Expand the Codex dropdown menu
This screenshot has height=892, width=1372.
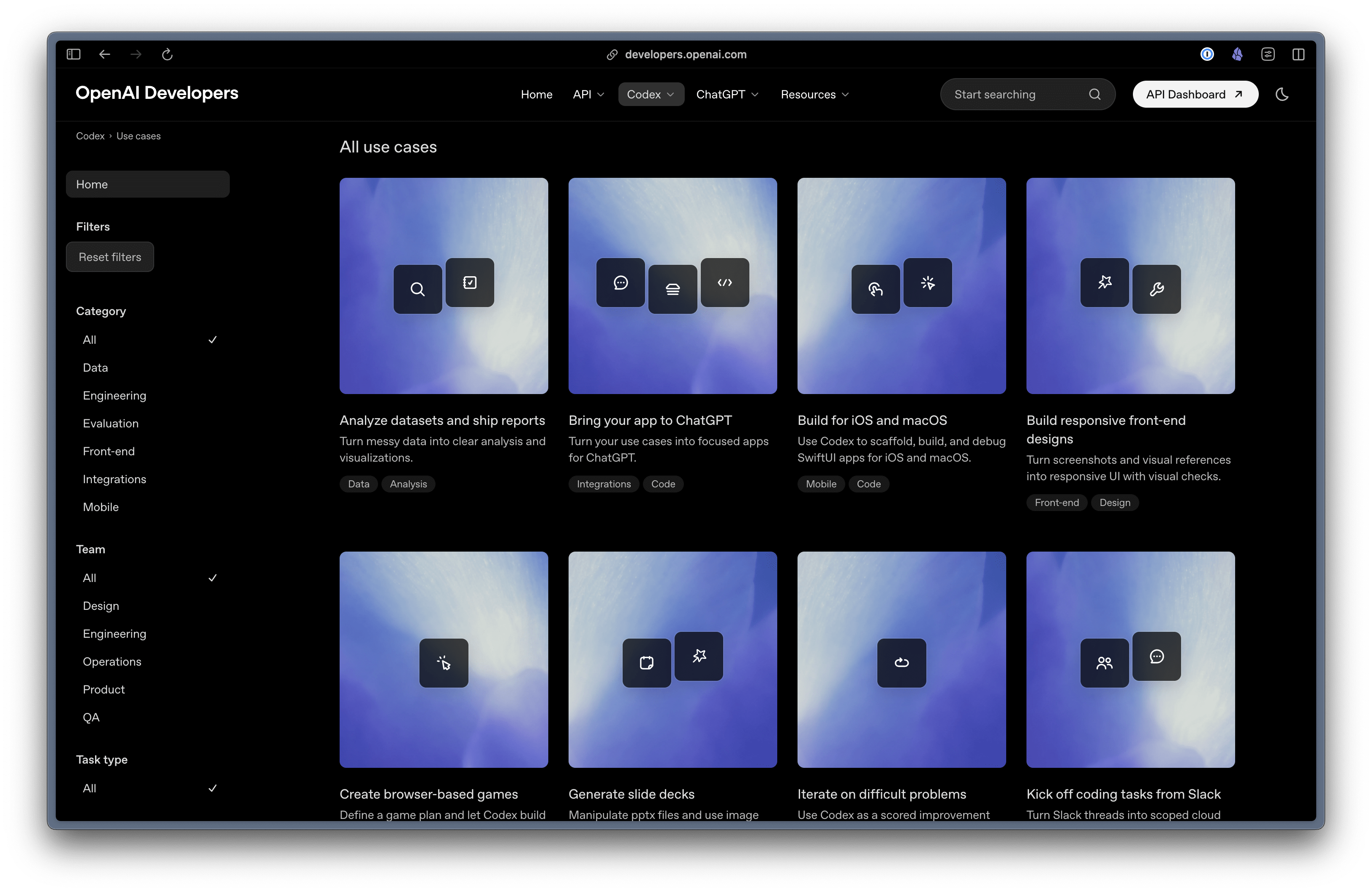[650, 95]
